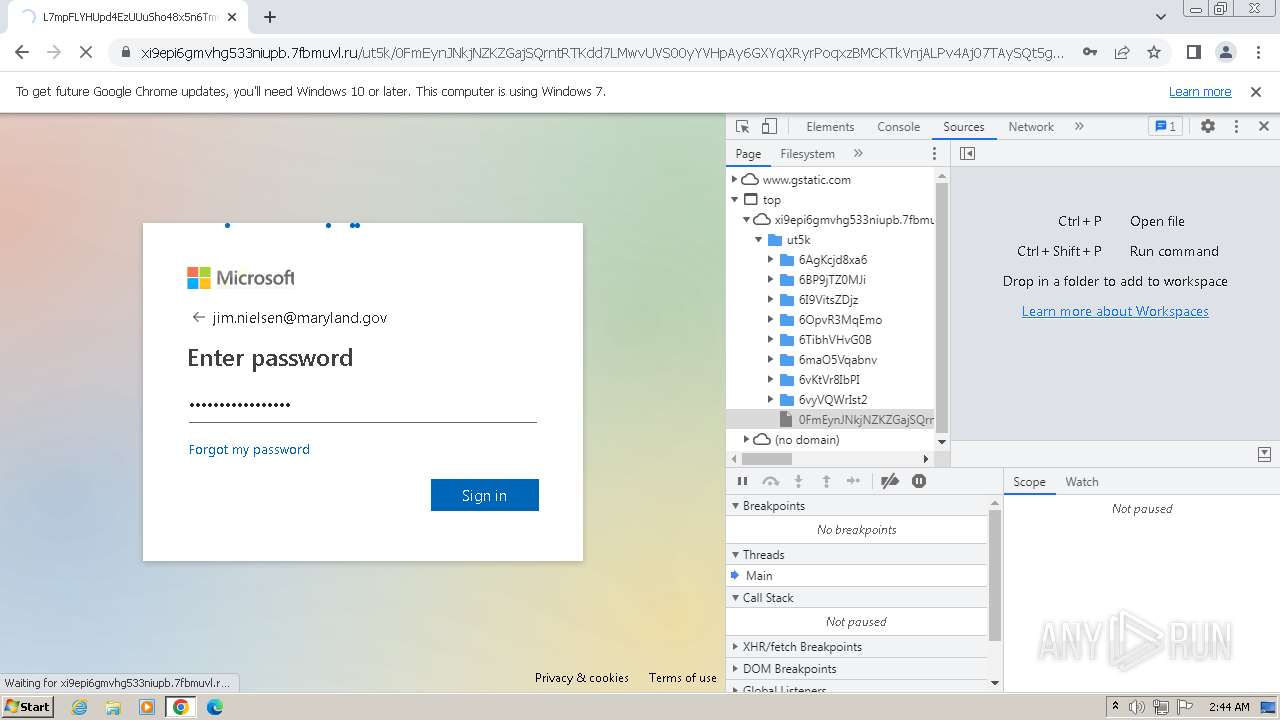This screenshot has height=720, width=1280.
Task: Hide the navigator sidebar toggle icon
Action: 967,154
